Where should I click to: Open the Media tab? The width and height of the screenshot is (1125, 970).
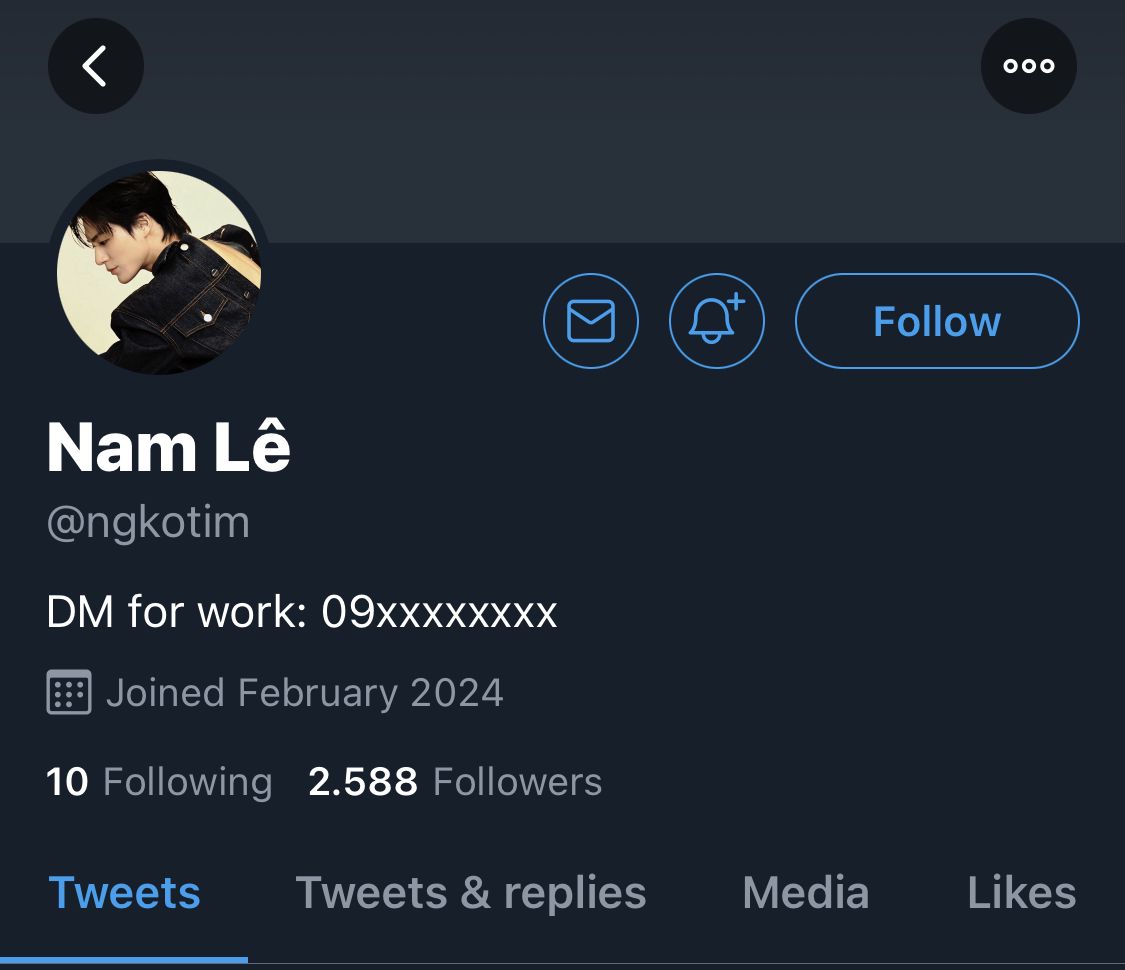tap(805, 893)
